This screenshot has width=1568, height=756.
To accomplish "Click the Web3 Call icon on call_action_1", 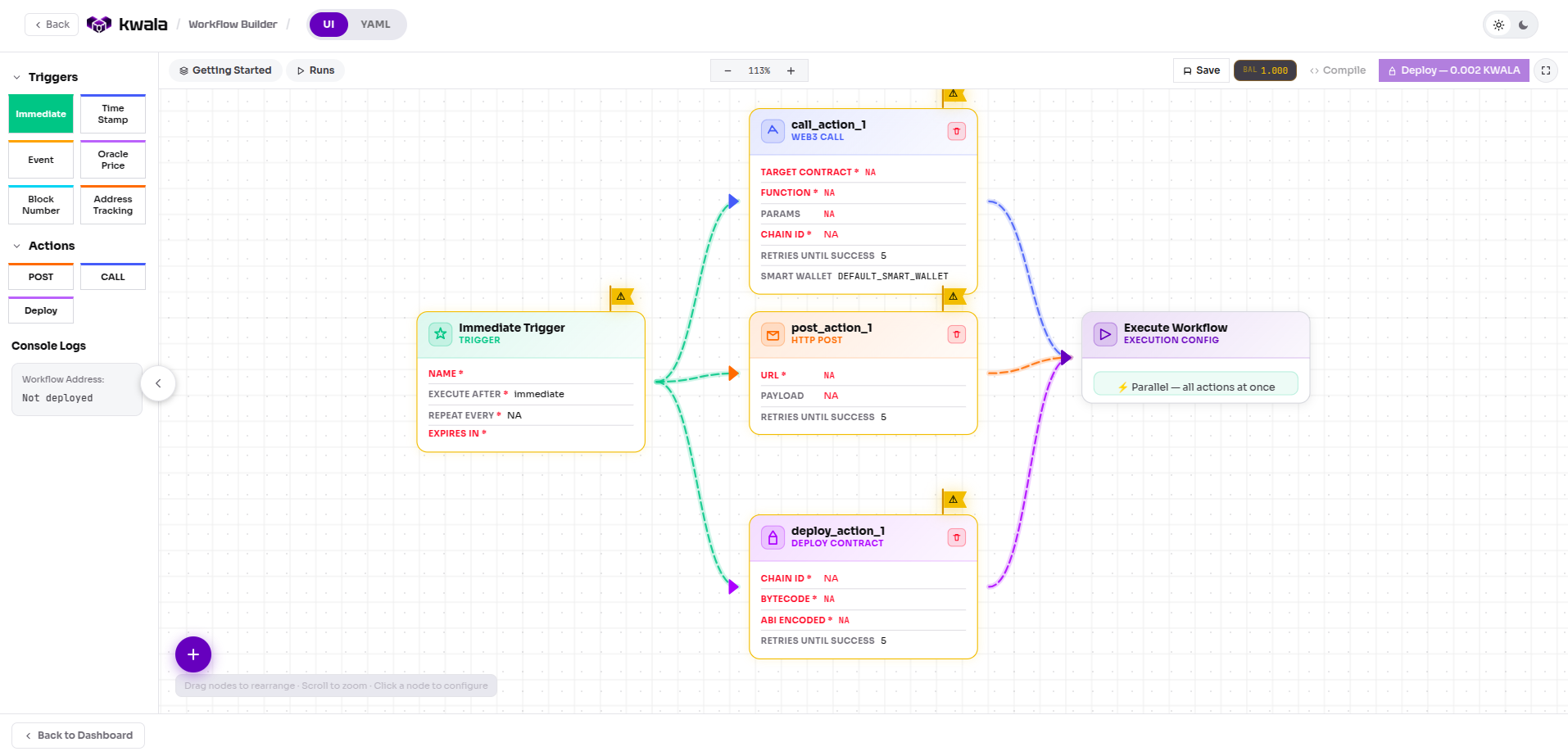I will pos(773,131).
